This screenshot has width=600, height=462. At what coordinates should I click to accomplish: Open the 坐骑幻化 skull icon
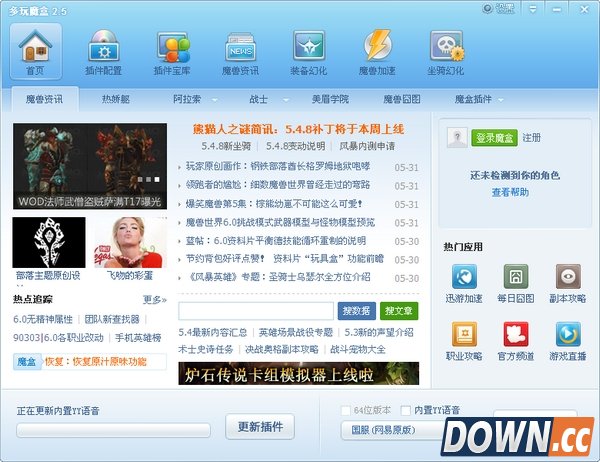point(446,51)
